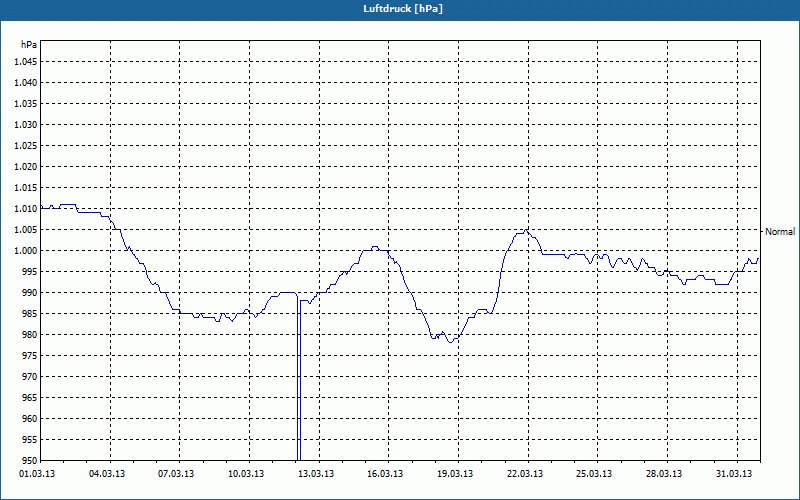Select the 13.03.13 date label
This screenshot has height=500, width=800.
pyautogui.click(x=316, y=474)
